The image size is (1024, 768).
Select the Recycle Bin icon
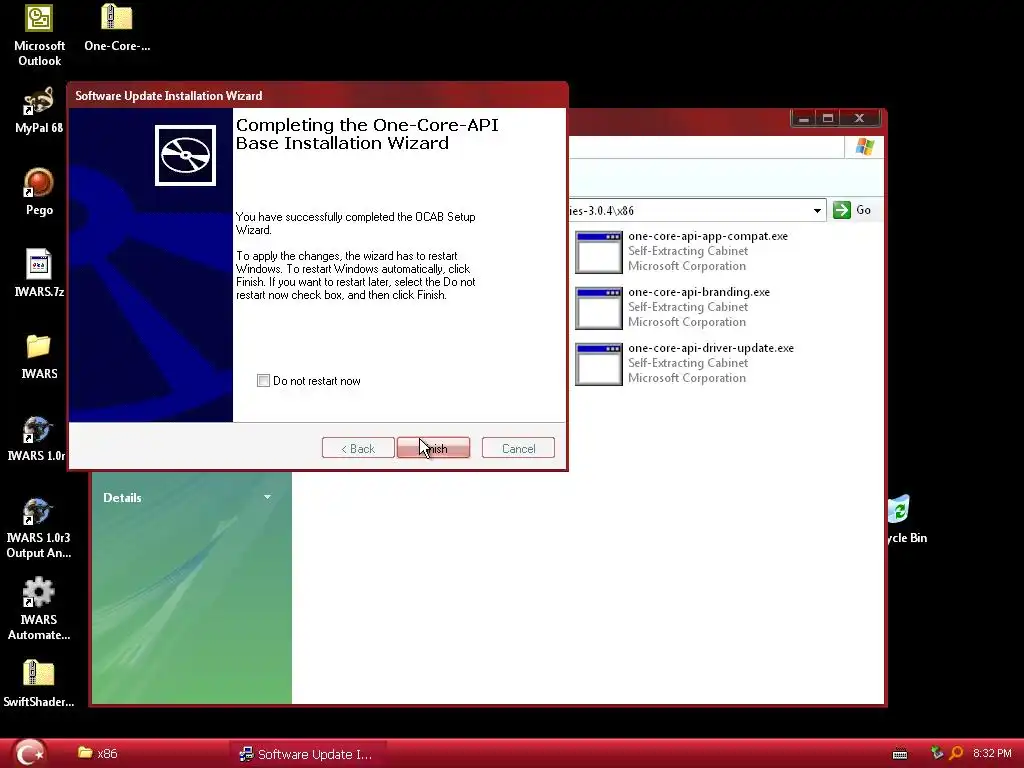(x=899, y=509)
